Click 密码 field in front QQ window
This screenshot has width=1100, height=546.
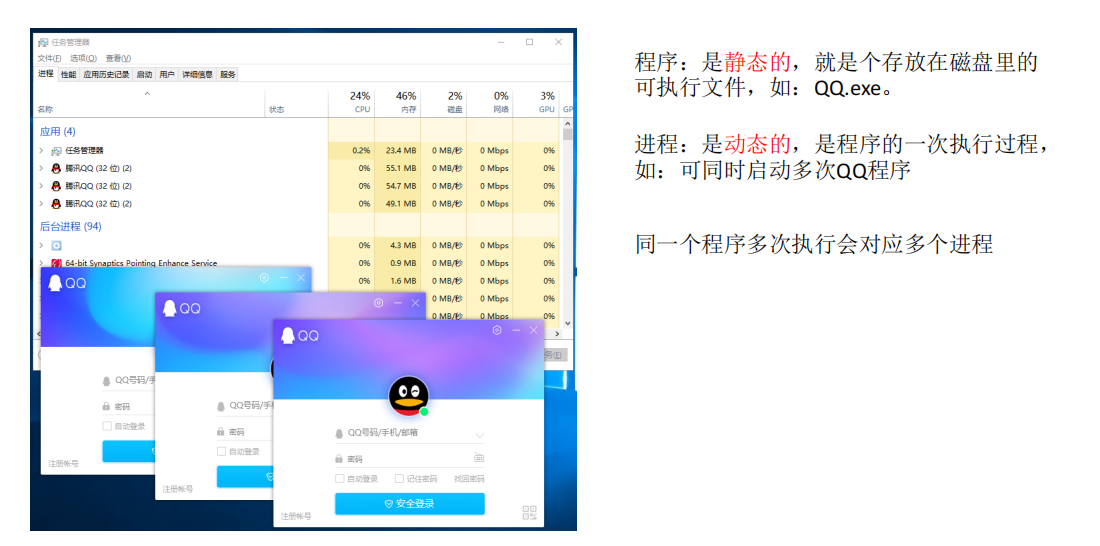pos(410,459)
